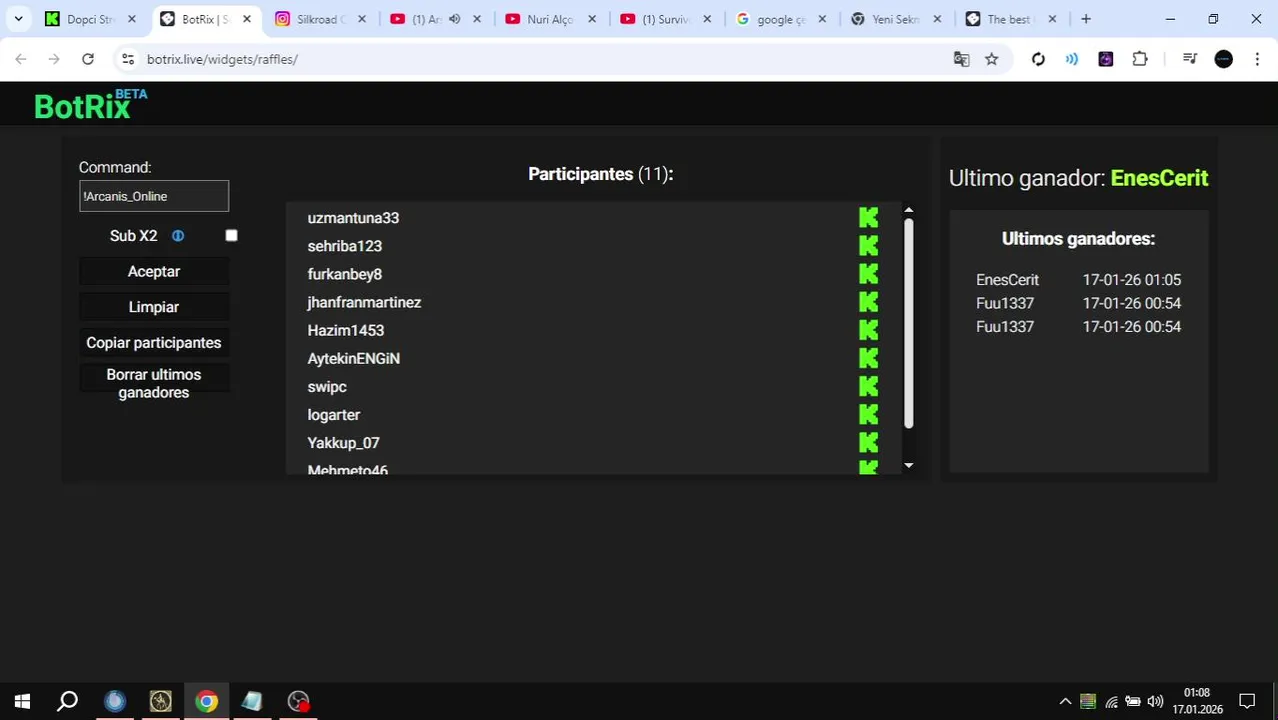
Task: Click the participants list scroll-down arrow
Action: [908, 465]
